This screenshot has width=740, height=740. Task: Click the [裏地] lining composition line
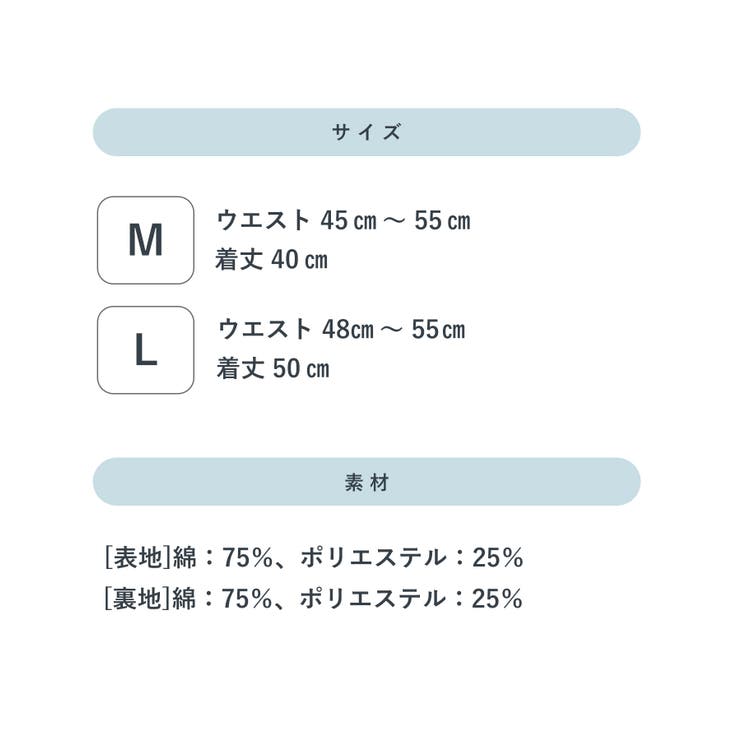(313, 598)
